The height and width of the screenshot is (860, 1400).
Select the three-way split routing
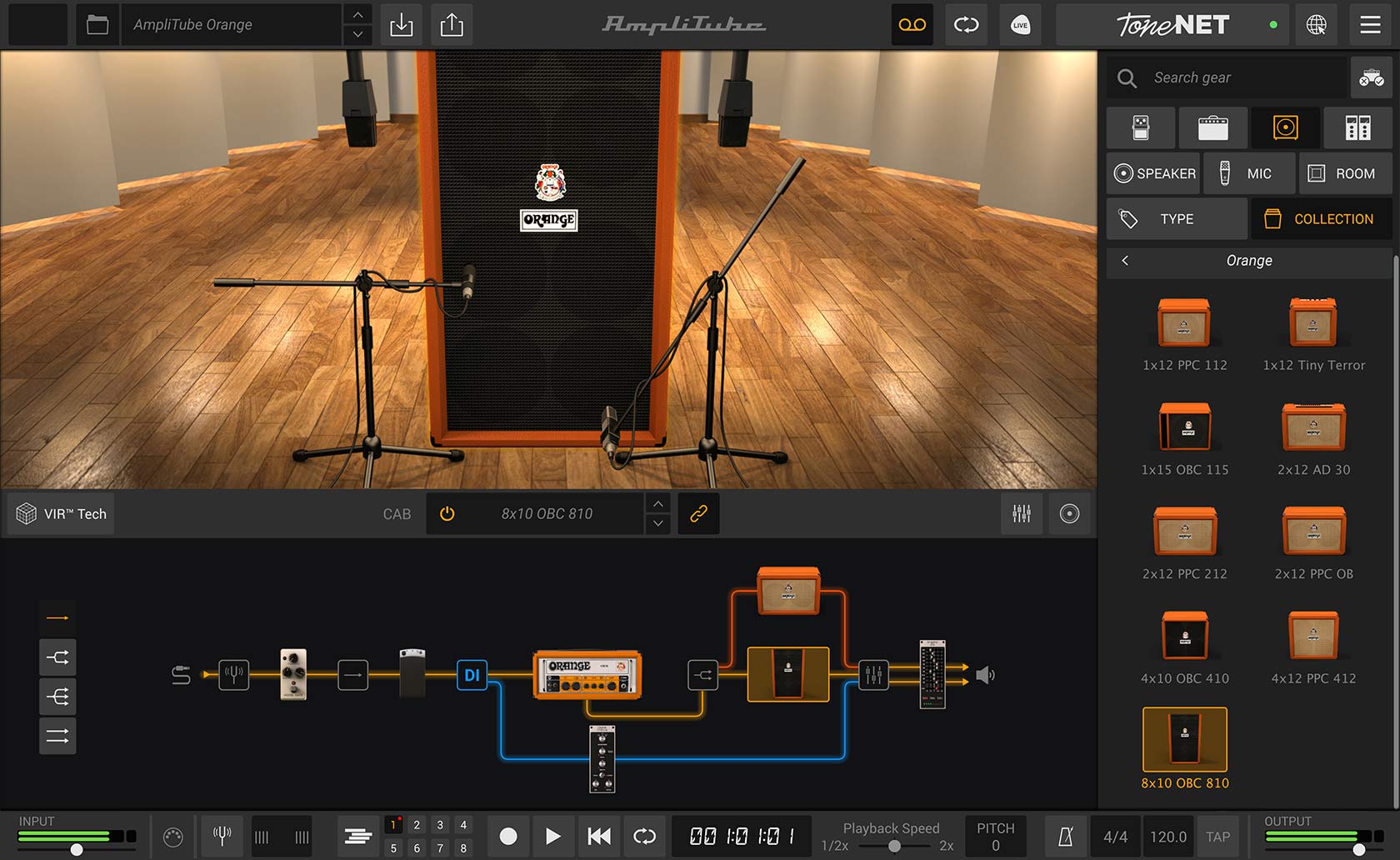[57, 697]
